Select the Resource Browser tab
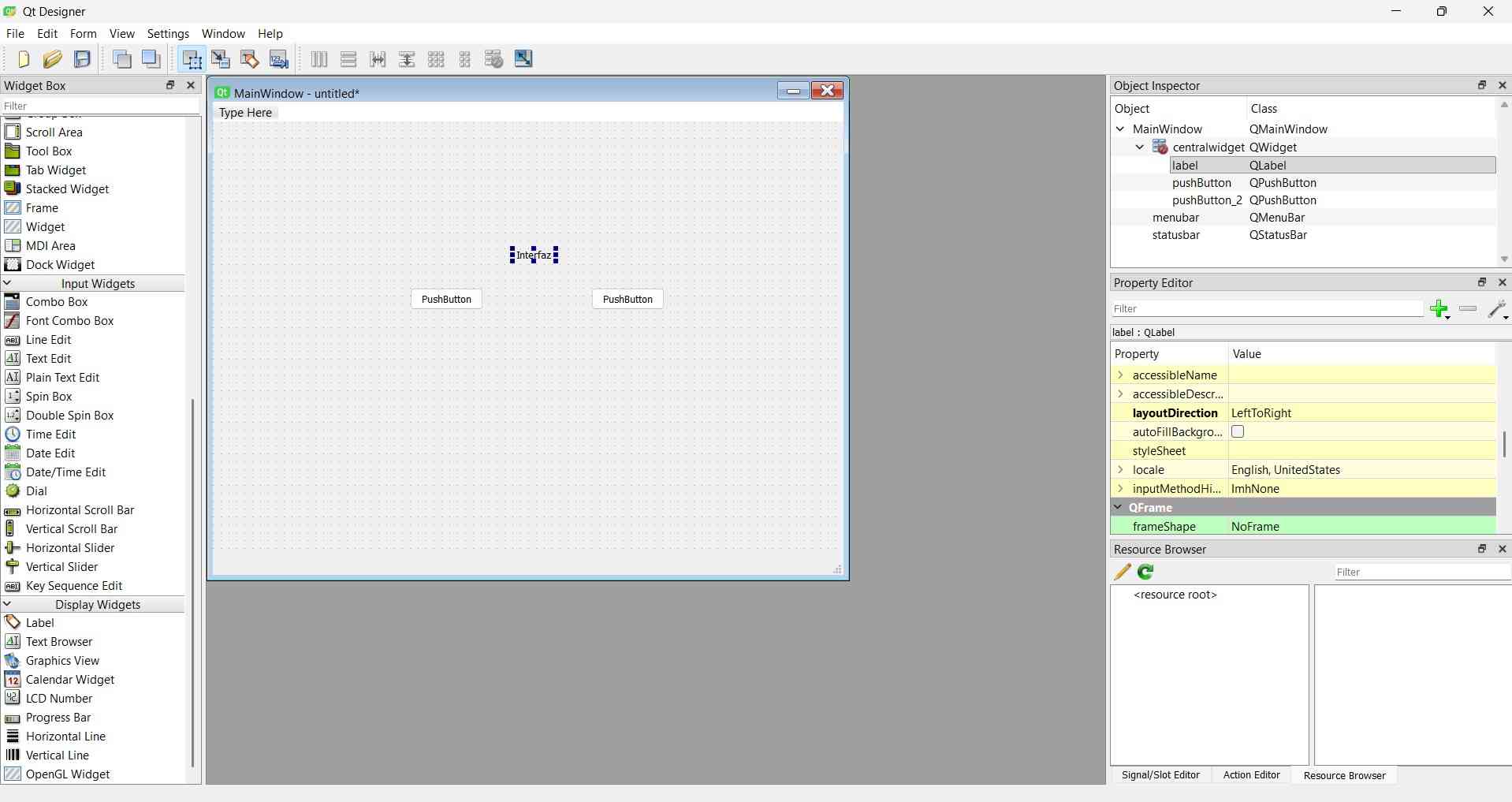The height and width of the screenshot is (802, 1512). pos(1344,775)
